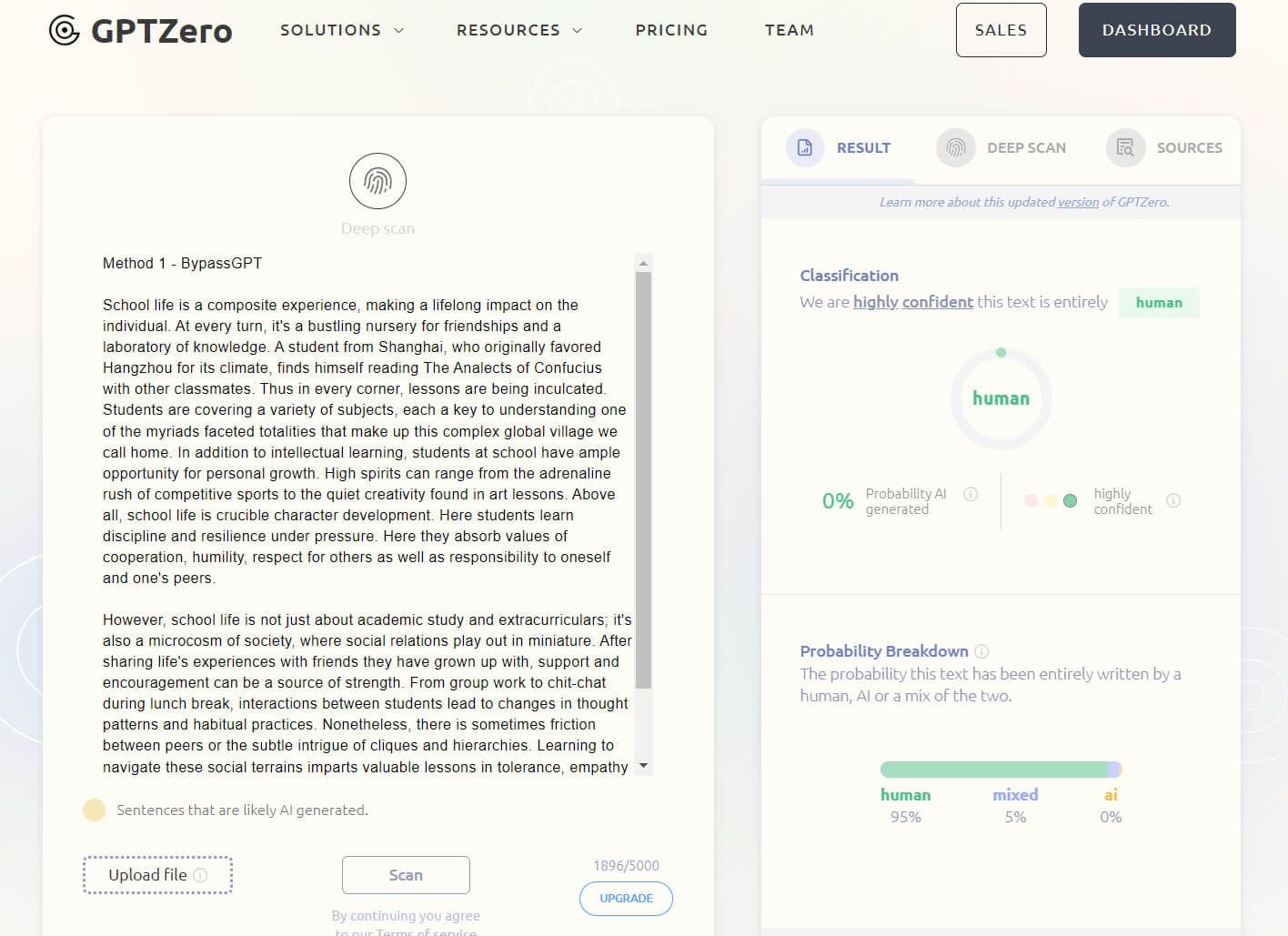Follow the updated version link
Screen dimensions: 1288x936
point(1078,202)
